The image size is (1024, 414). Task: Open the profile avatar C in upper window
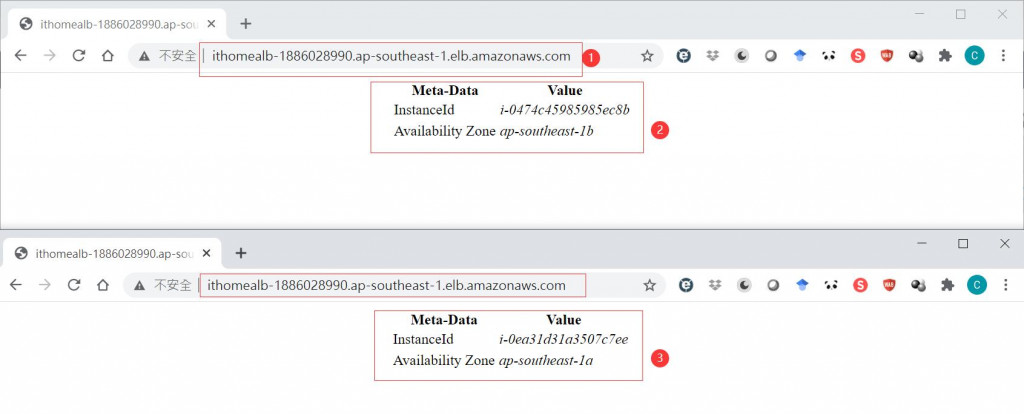(974, 56)
